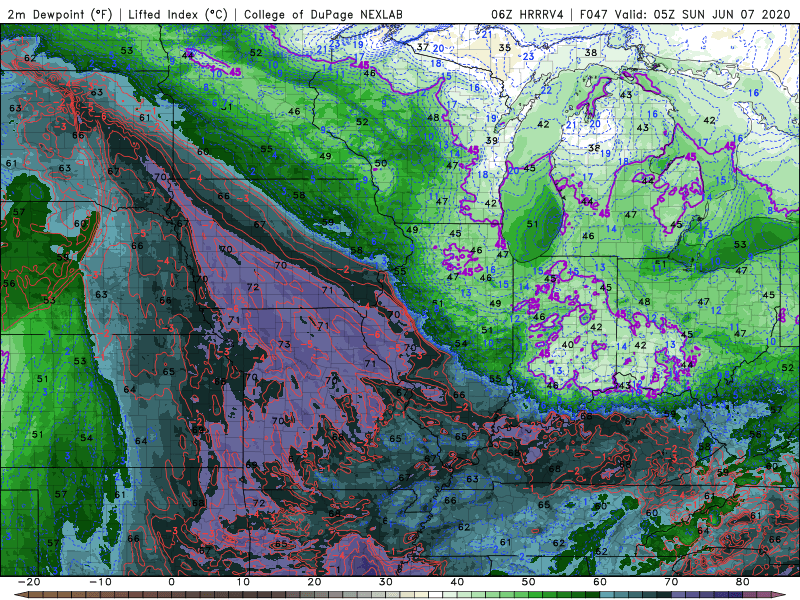This screenshot has width=800, height=600.
Task: Click the 50 label on the color scale
Action: (x=529, y=582)
